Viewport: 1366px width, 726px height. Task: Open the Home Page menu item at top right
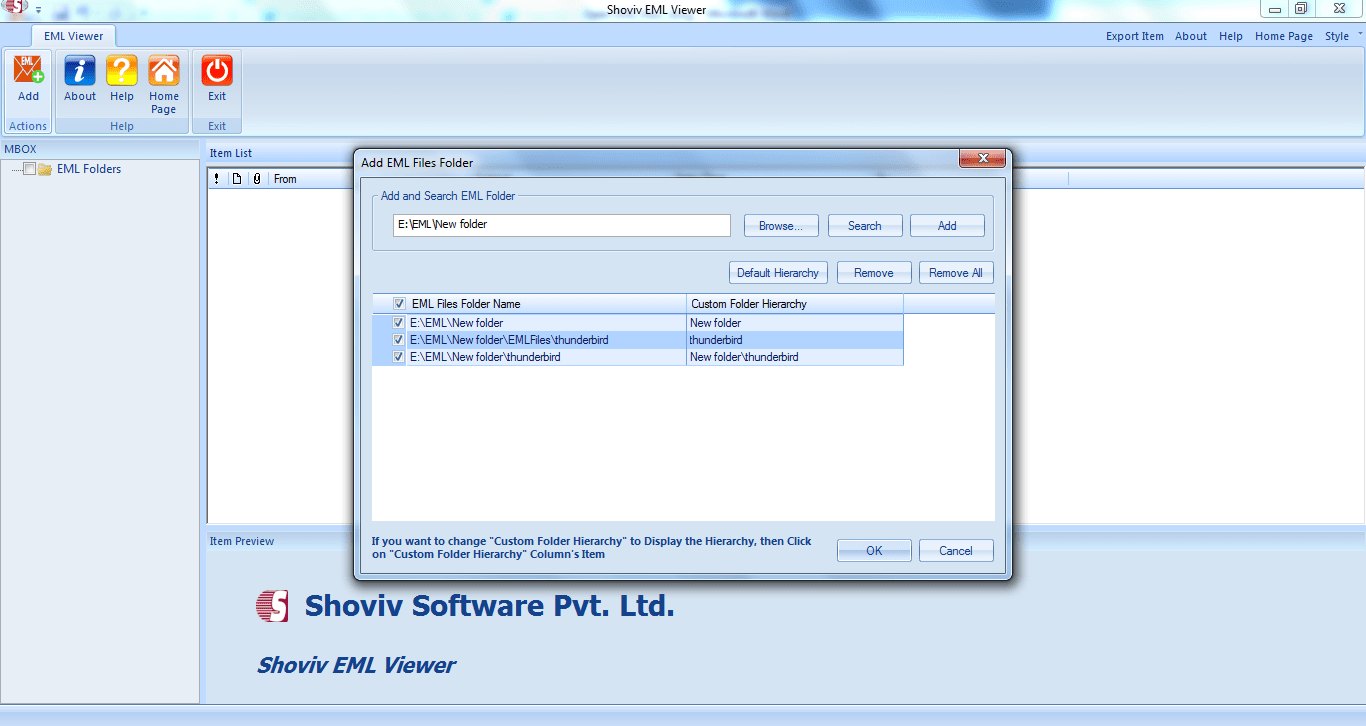1284,36
